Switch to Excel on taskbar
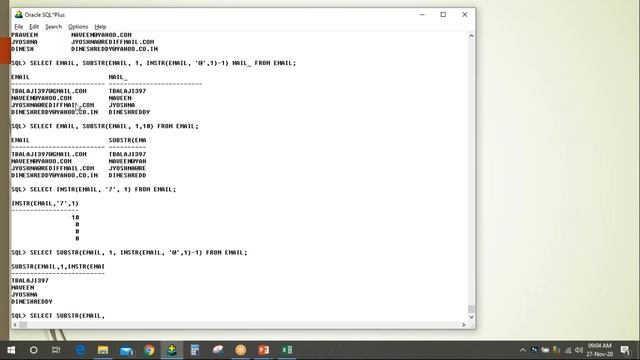640x360 pixels. point(287,350)
